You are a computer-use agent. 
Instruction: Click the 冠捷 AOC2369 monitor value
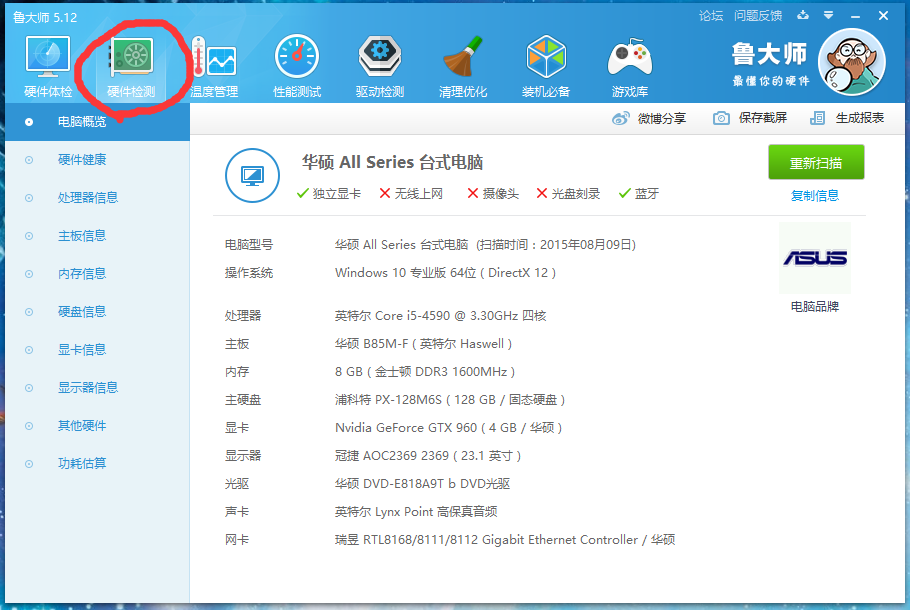(x=428, y=456)
